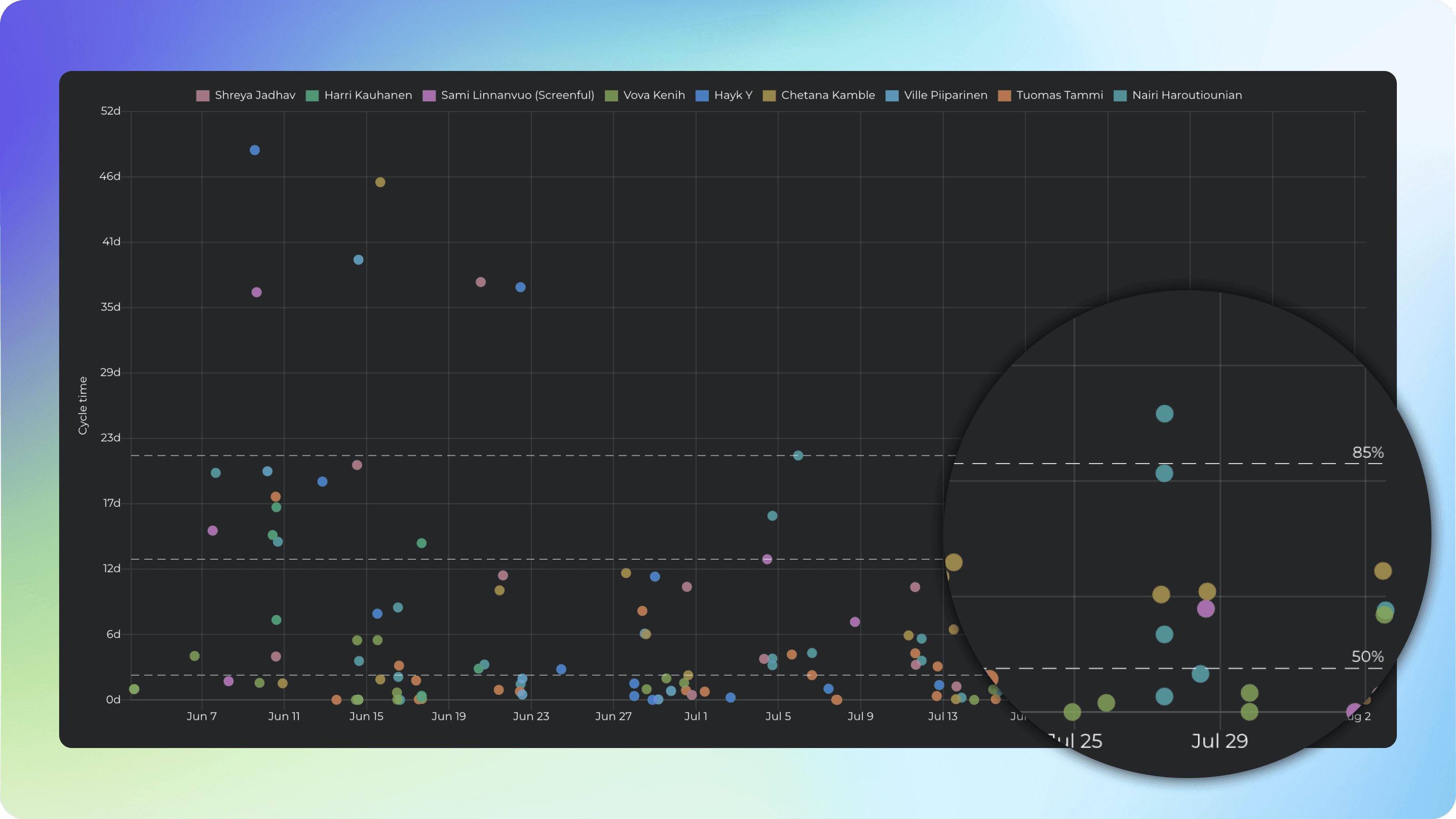1456x819 pixels.
Task: Click the large Jul 29 magnified label
Action: pyautogui.click(x=1219, y=741)
